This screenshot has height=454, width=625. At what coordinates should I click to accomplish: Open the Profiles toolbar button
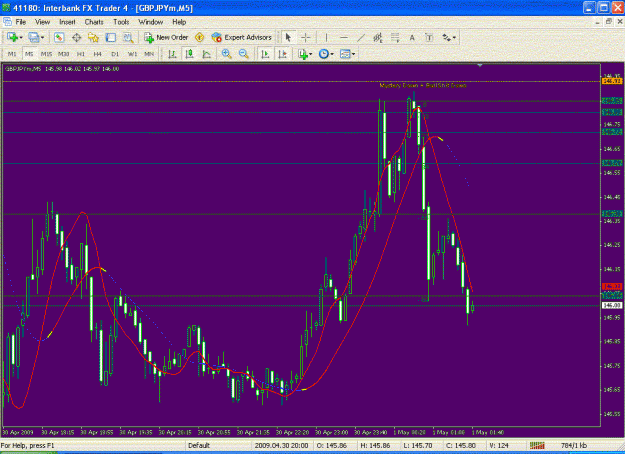35,37
